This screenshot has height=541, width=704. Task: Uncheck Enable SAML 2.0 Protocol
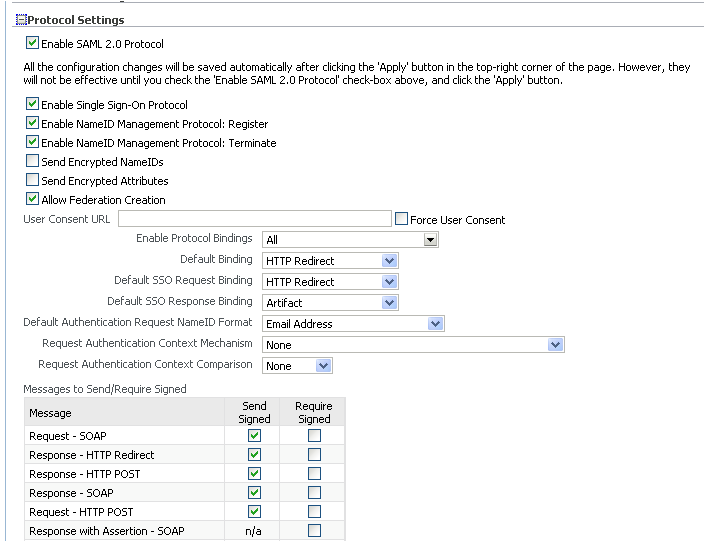32,43
